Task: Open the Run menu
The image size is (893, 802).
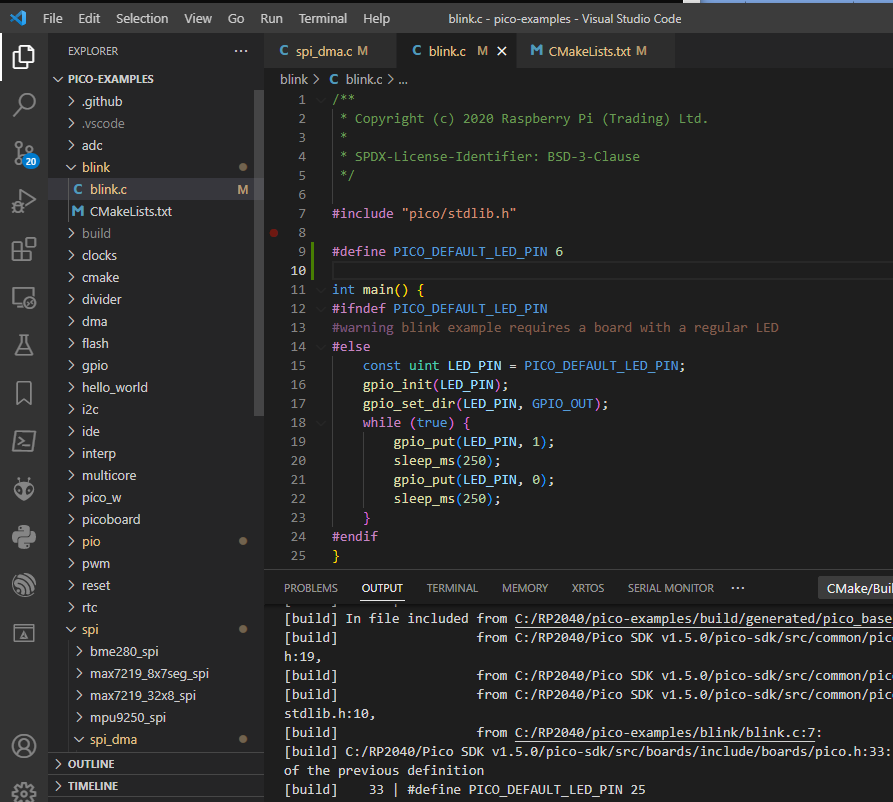Action: (x=272, y=19)
